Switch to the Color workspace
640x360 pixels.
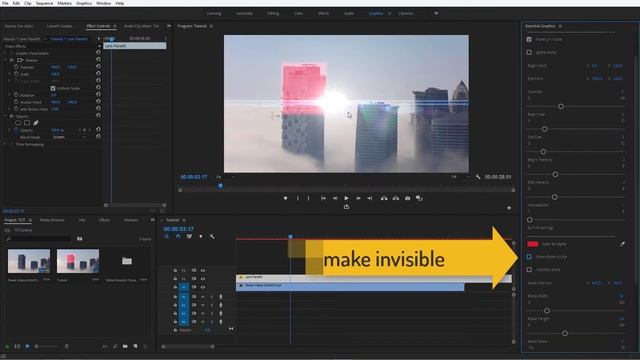tap(298, 13)
